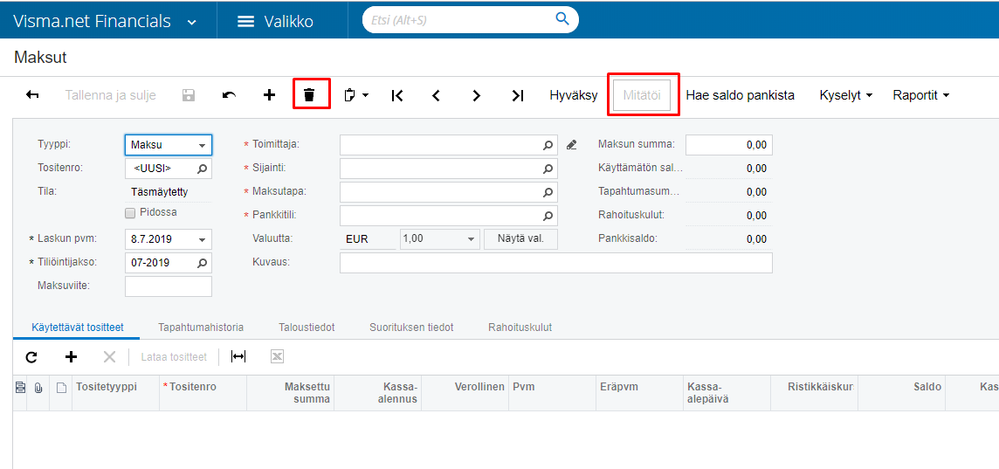Expand the Laskun pvm date dropdown
Screen dimensions: 999x469
(203, 240)
